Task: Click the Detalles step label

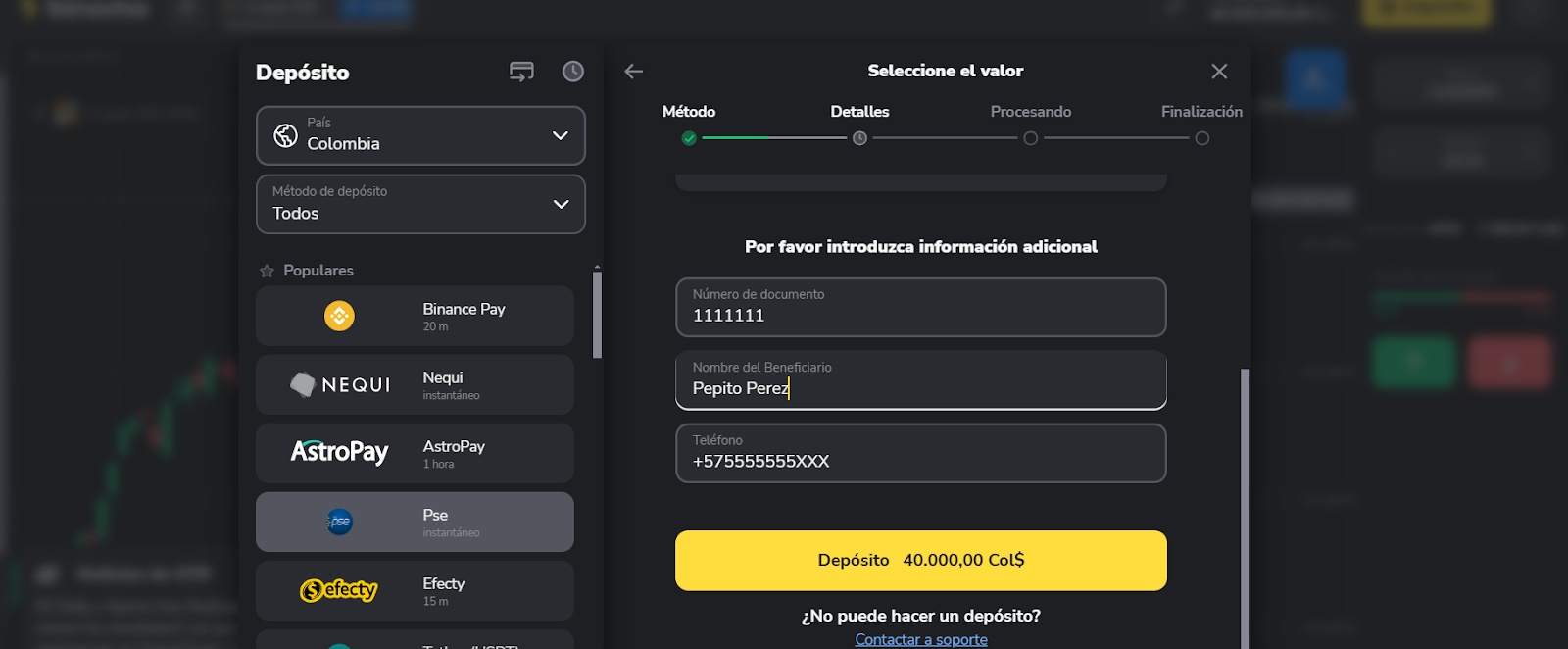Action: click(859, 112)
